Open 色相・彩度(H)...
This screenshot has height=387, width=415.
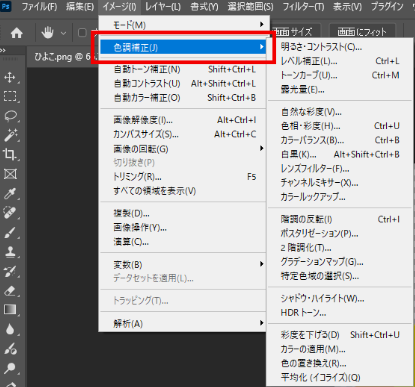pyautogui.click(x=341, y=126)
